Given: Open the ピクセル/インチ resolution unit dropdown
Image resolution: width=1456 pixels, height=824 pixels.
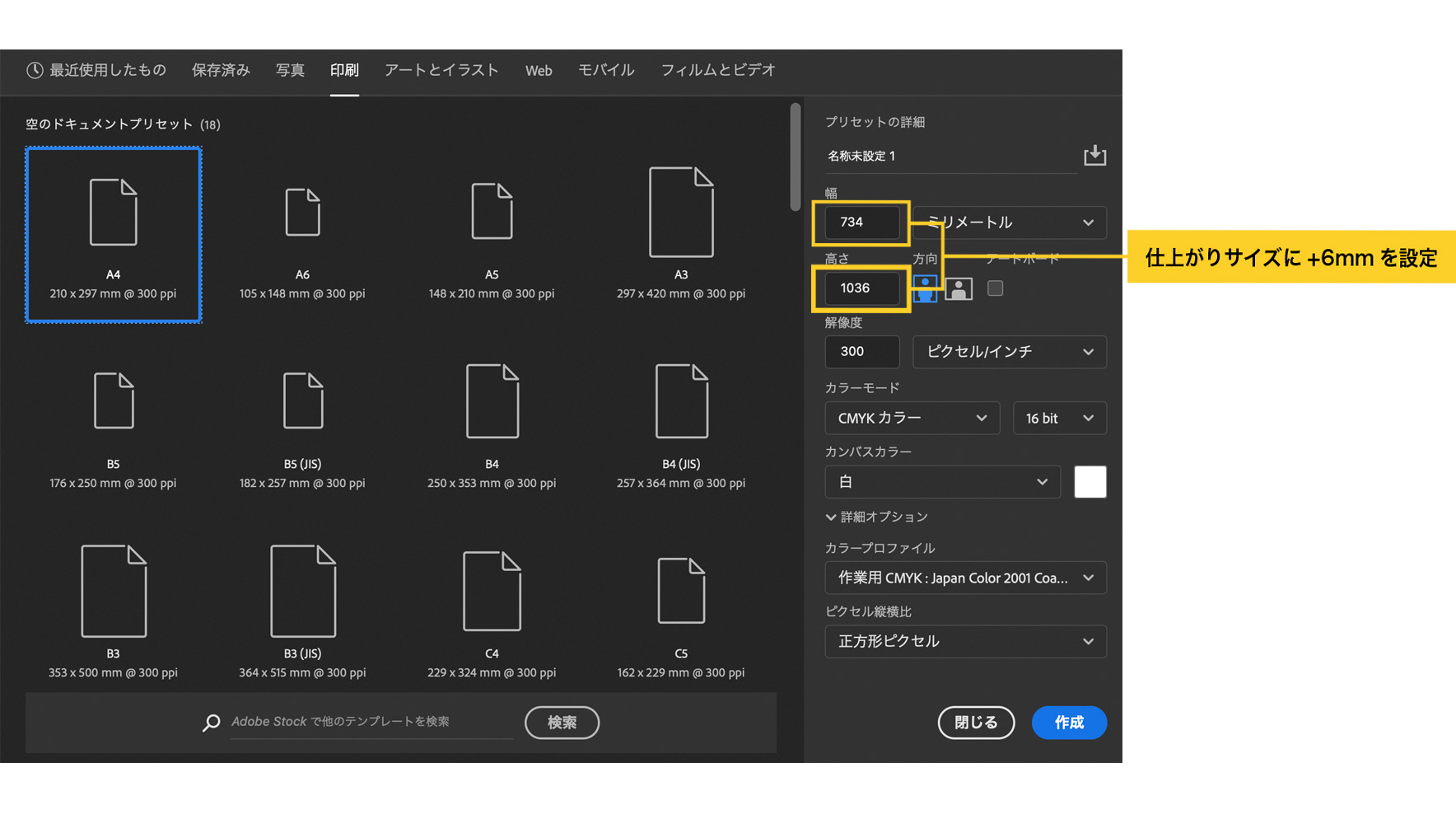Looking at the screenshot, I should pyautogui.click(x=1010, y=352).
